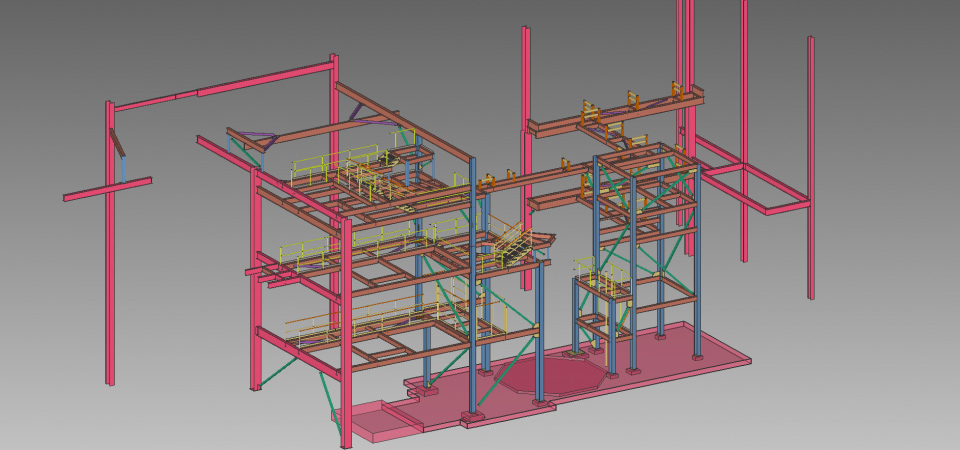960x450 pixels.
Task: Click the brown sloped beam near the top
Action: tap(400, 120)
